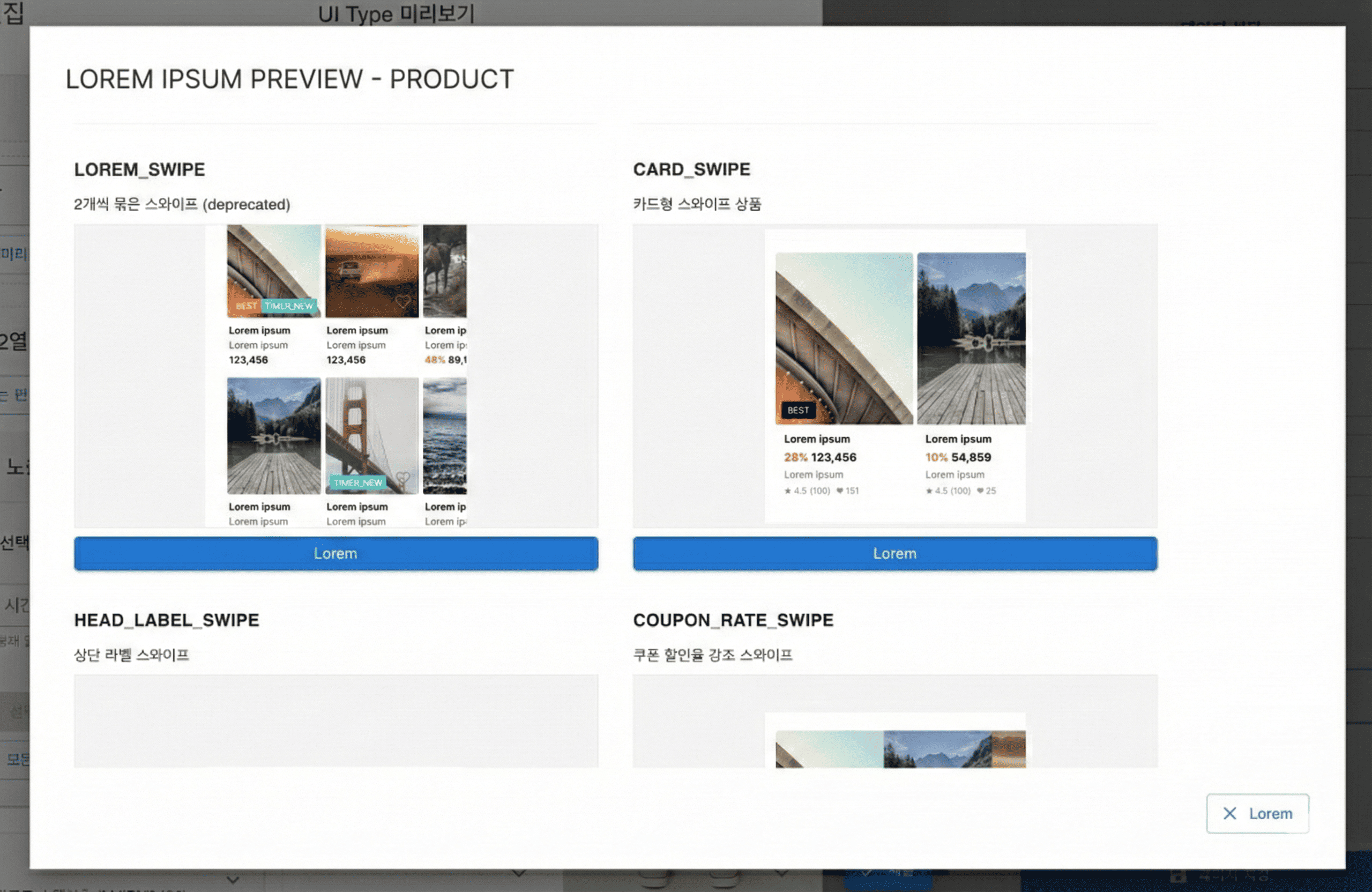Expand the leftmost dropdown chevron below the dialog
This screenshot has height=892, width=1372.
tap(233, 880)
